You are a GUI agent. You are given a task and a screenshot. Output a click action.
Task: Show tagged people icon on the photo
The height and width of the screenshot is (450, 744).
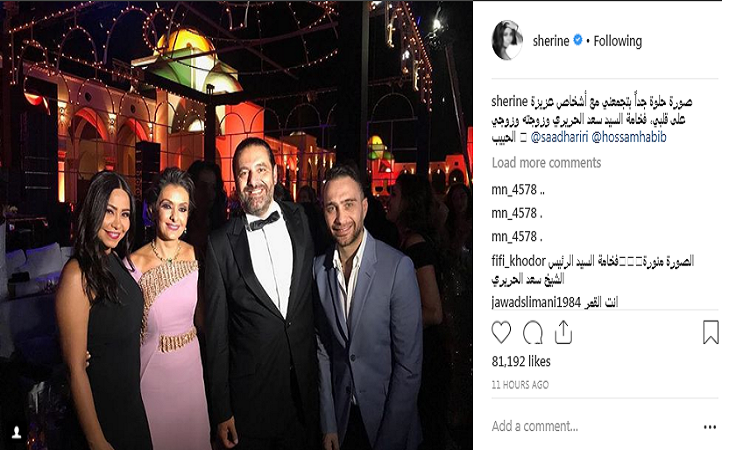click(17, 432)
